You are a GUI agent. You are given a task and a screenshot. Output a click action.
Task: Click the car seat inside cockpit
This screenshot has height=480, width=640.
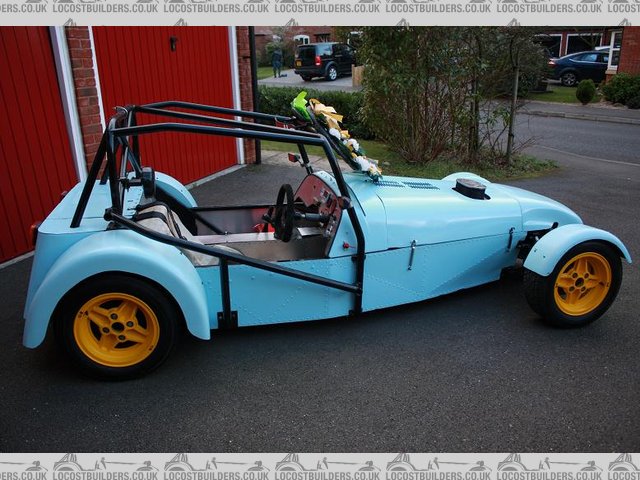(160, 220)
